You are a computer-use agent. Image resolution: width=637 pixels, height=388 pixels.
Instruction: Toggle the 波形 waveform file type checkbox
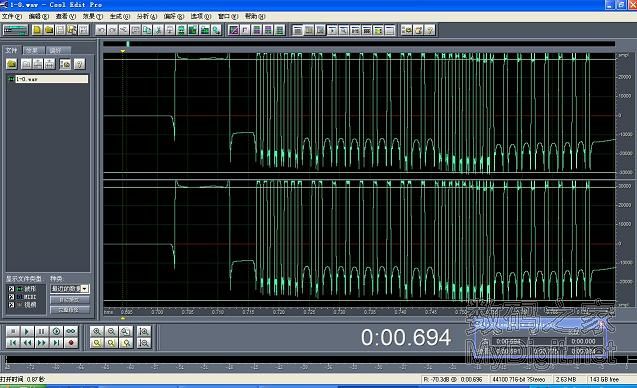pos(11,289)
